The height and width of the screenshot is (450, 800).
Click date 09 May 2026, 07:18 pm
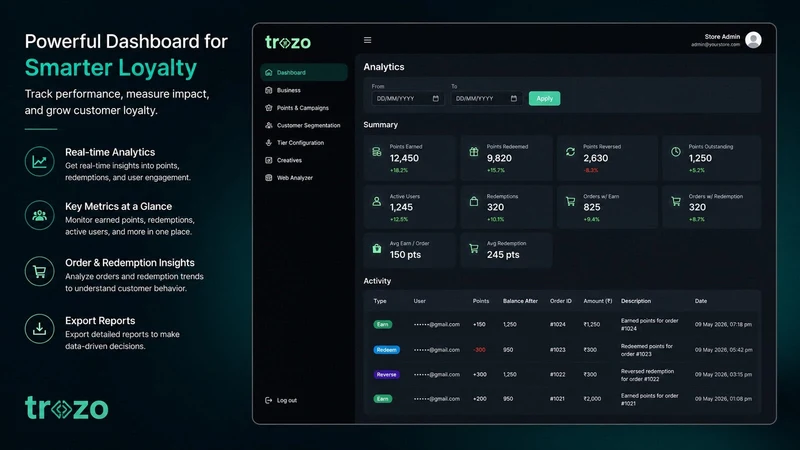point(723,324)
